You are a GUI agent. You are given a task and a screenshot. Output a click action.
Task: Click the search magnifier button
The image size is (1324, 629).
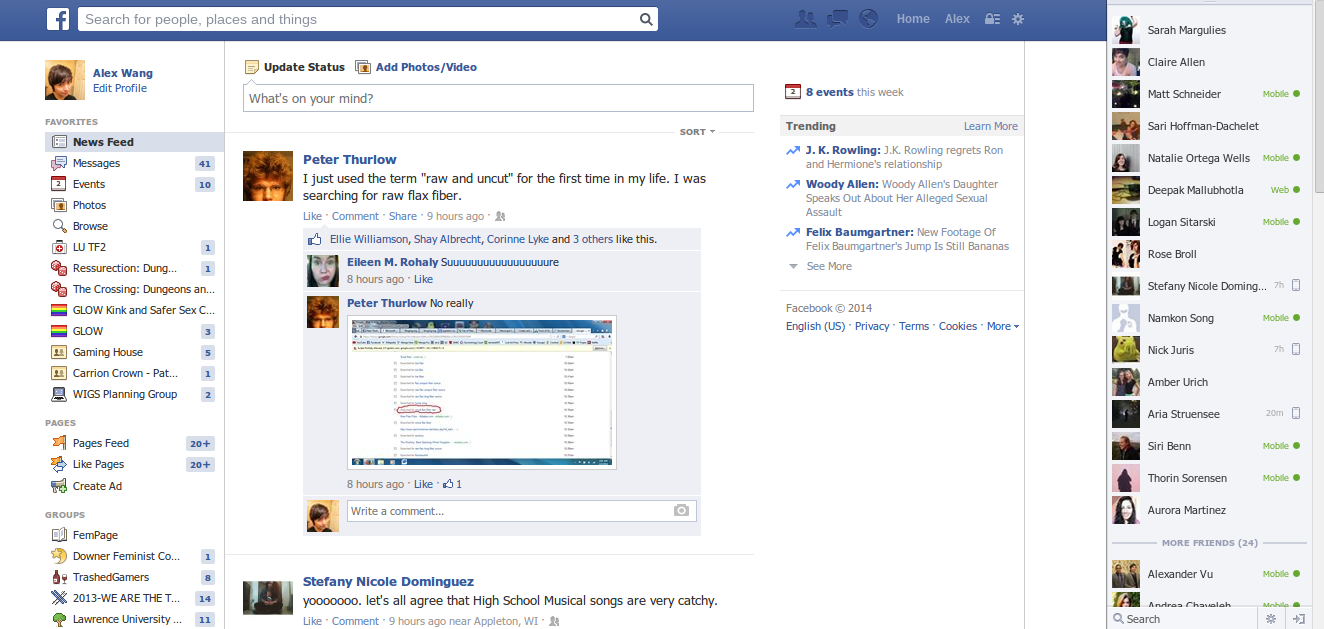(x=646, y=19)
